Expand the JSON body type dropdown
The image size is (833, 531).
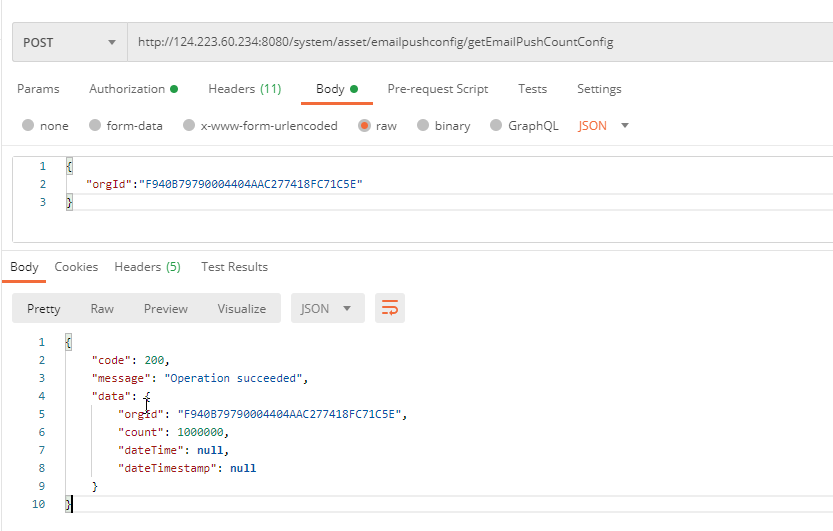coord(604,126)
